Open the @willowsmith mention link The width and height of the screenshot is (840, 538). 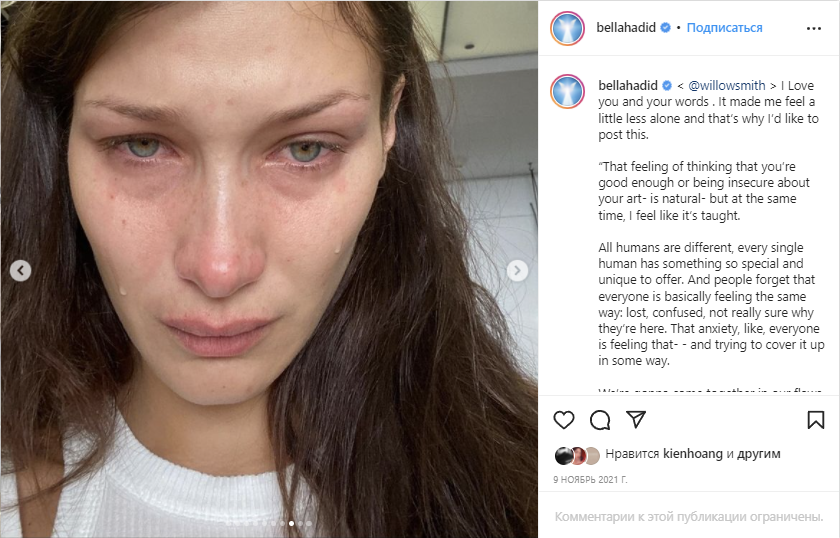click(726, 86)
